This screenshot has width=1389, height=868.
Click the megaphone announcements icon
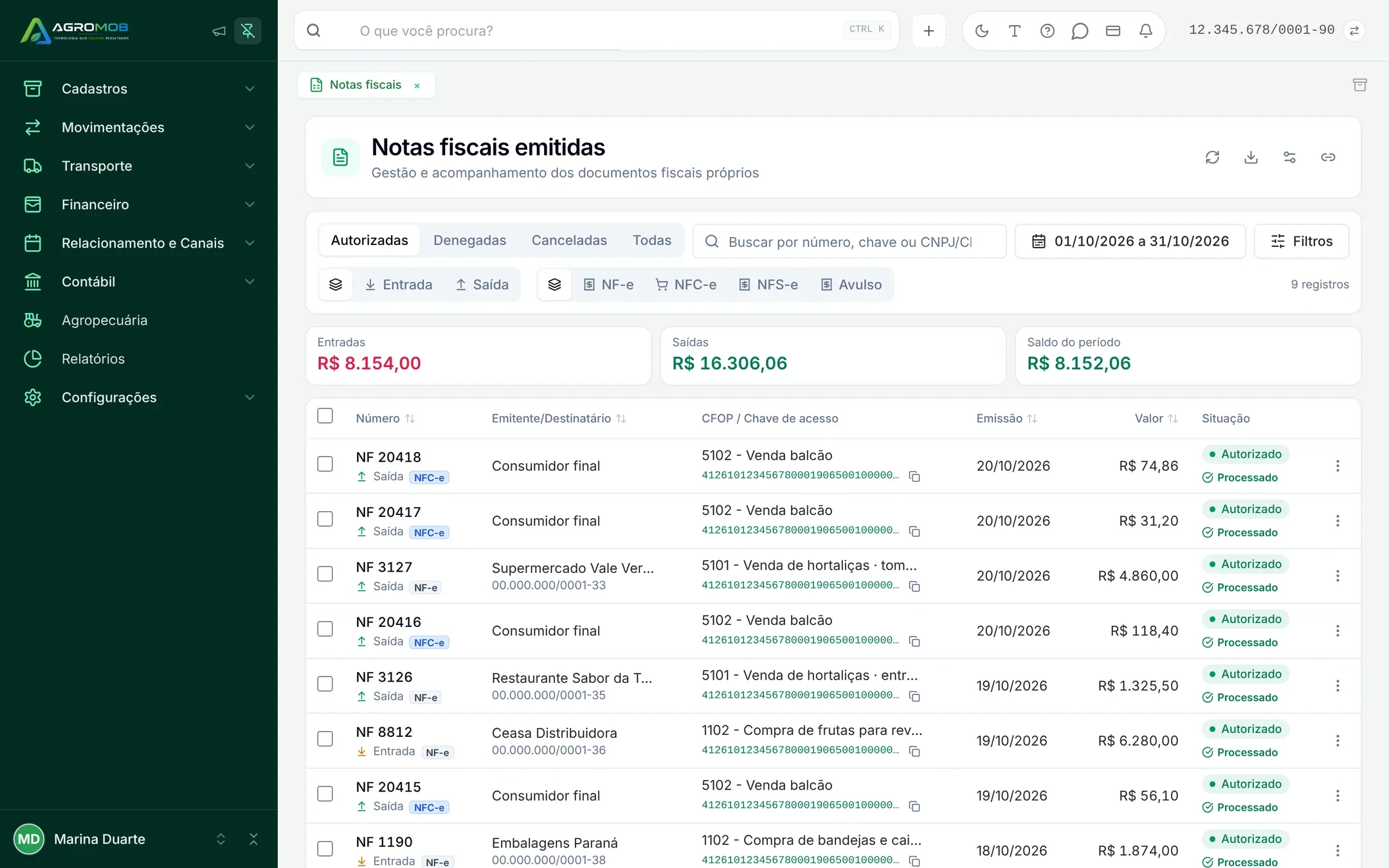(x=219, y=31)
